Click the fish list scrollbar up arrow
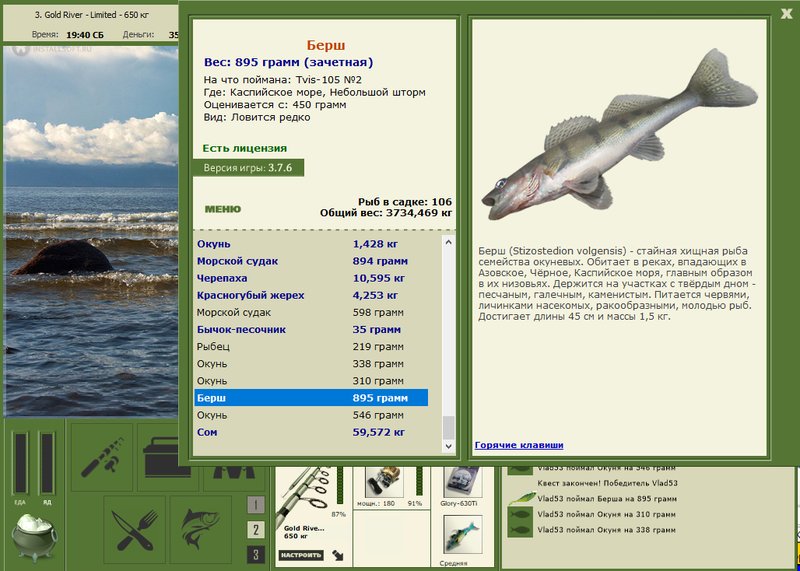This screenshot has height=571, width=800. click(448, 242)
